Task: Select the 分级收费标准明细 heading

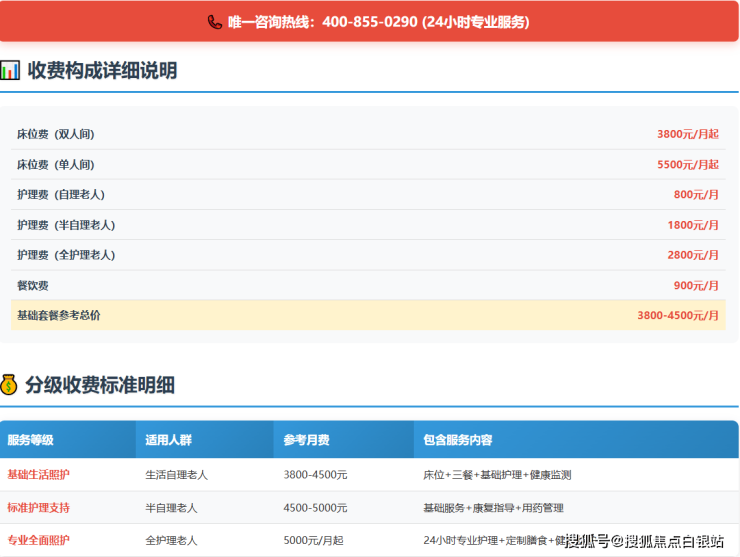Action: pos(100,384)
